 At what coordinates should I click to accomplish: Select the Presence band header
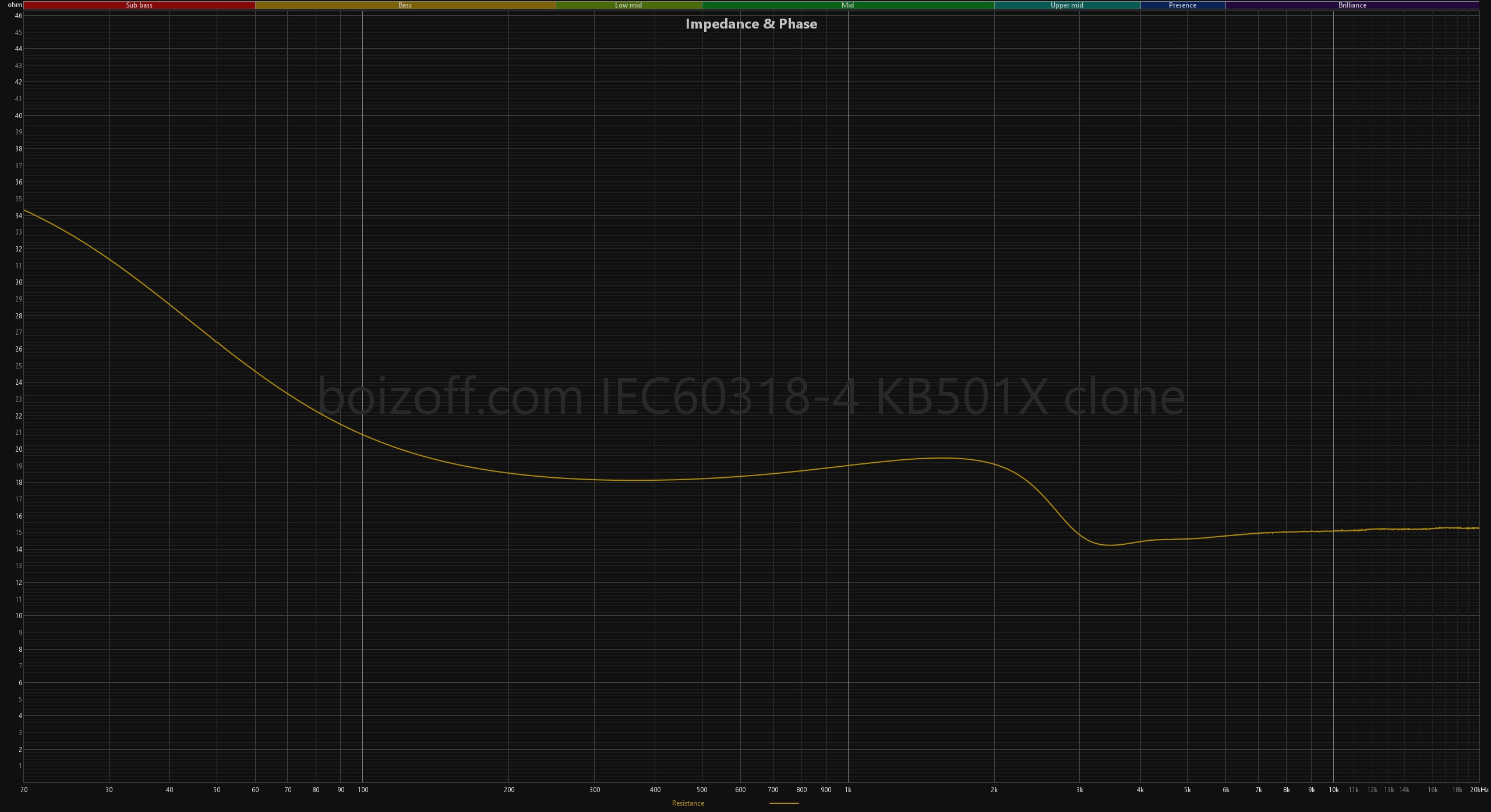tap(1182, 5)
